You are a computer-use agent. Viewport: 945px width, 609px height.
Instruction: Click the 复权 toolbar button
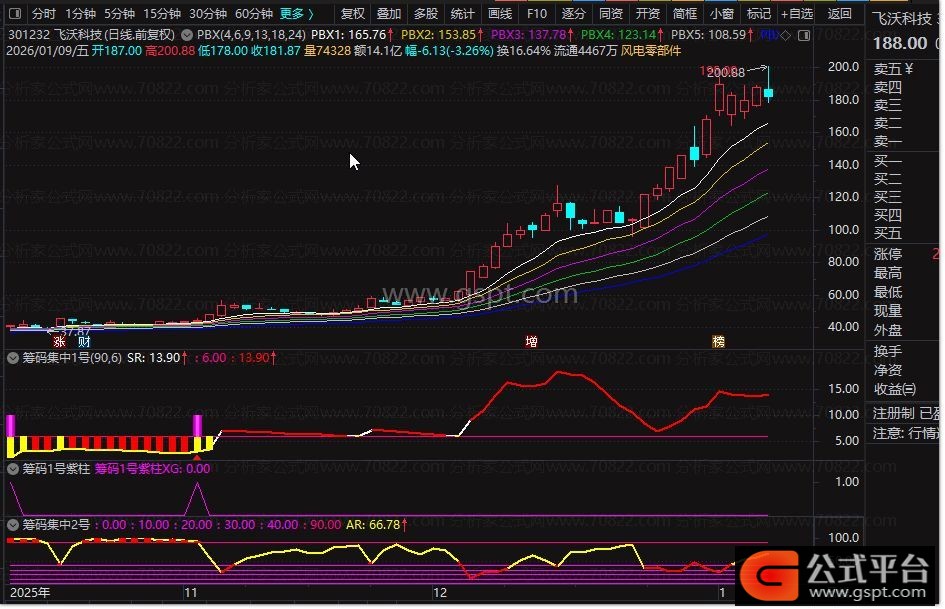[x=352, y=14]
